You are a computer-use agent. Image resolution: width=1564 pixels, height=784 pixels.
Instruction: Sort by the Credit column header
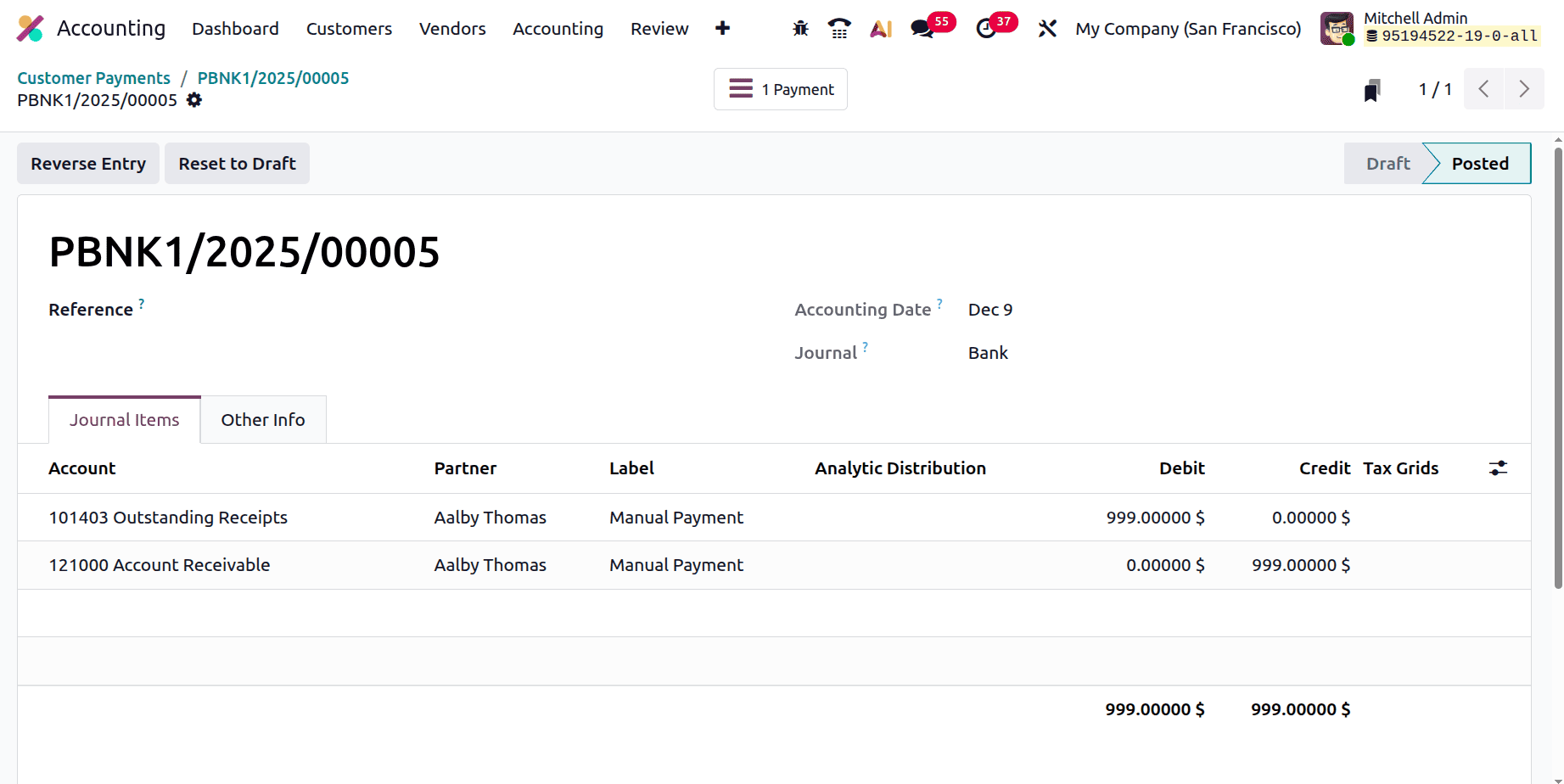(1324, 468)
